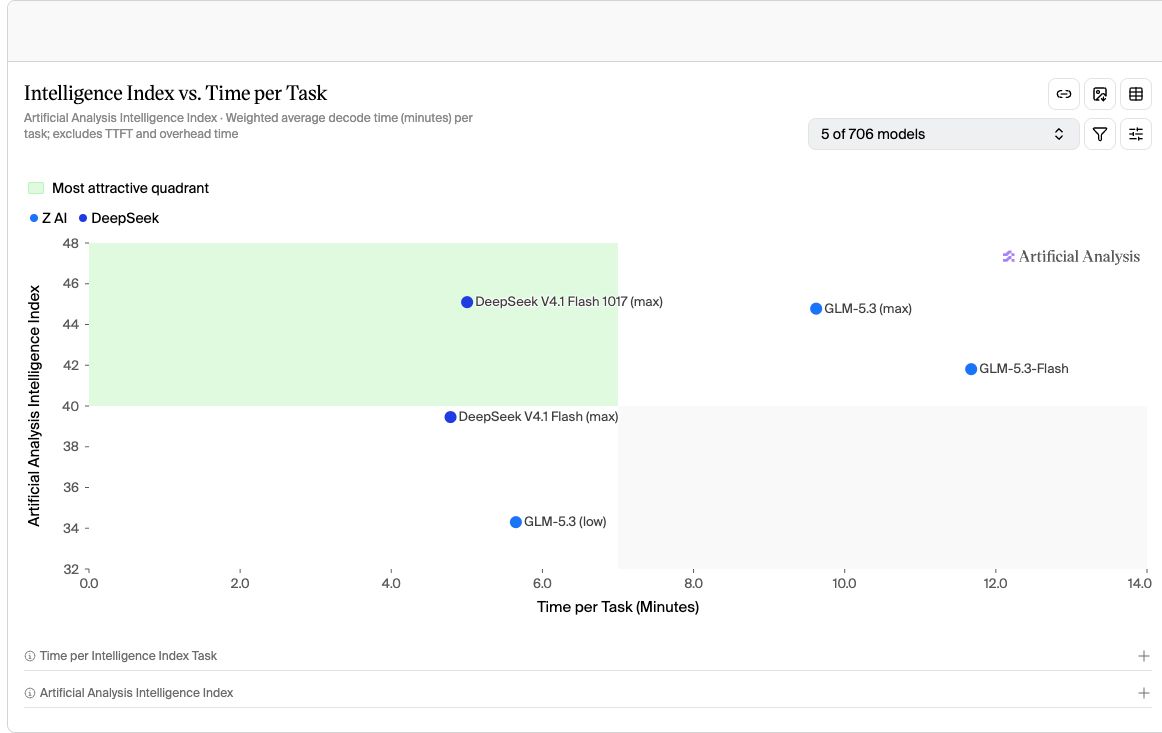Screen dimensions: 1162x733
Task: Click the info icon beside Artificial Analysis Intelligence Index
Action: coord(30,693)
